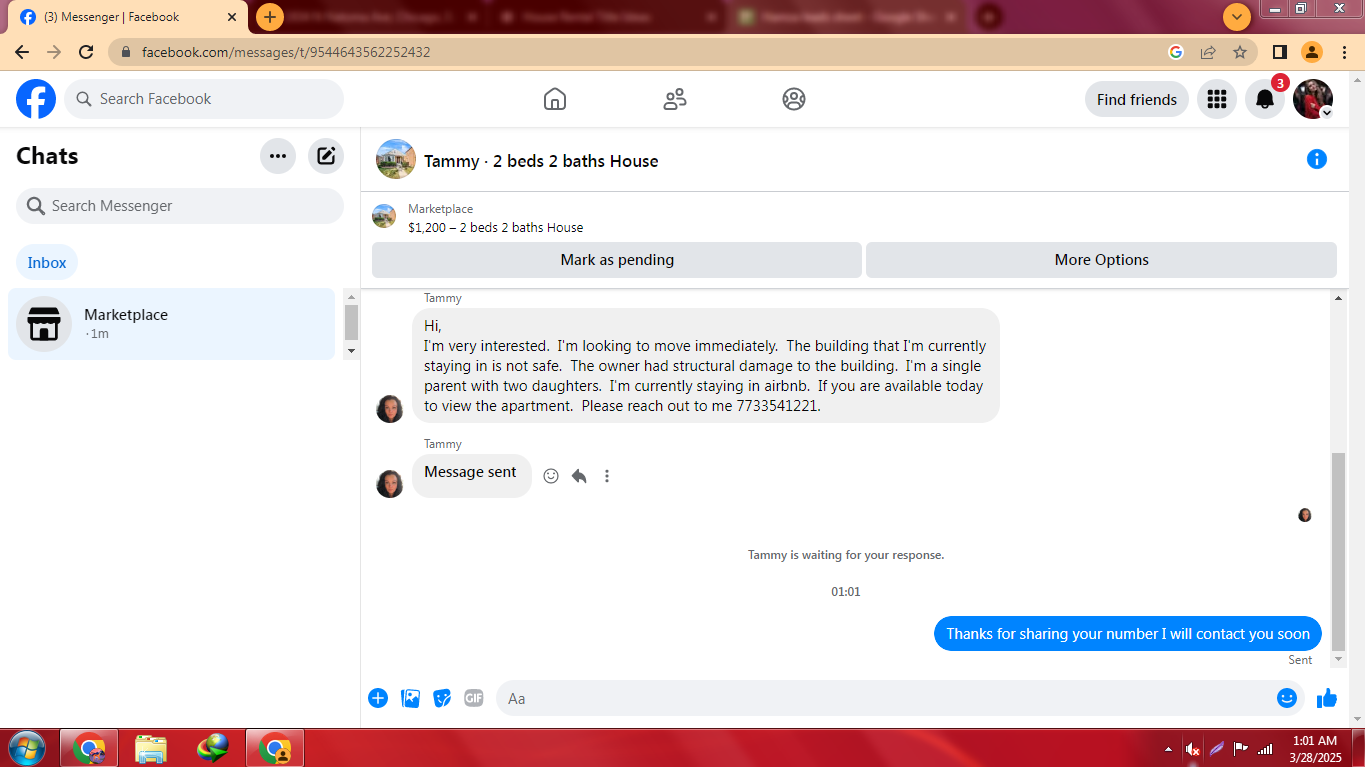Viewport: 1365px width, 767px height.
Task: Open the Groups icon in top navigation
Action: tap(794, 99)
